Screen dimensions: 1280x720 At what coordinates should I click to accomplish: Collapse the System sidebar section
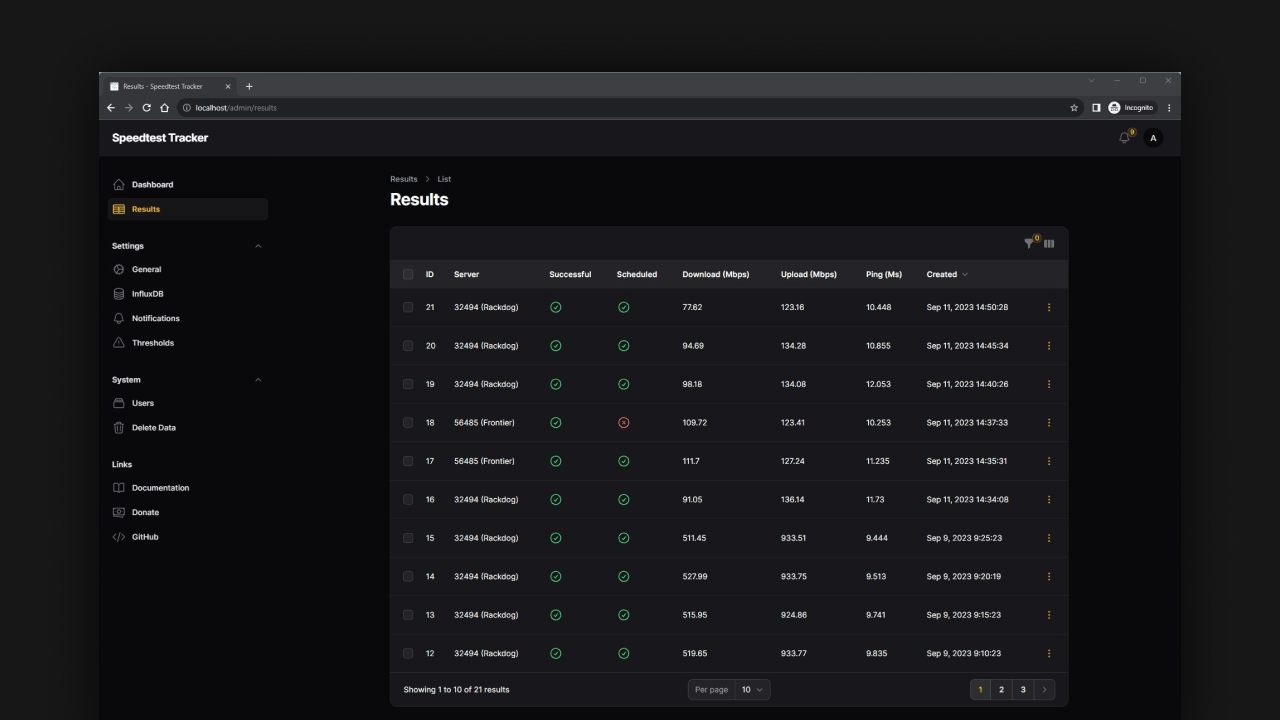[258, 380]
